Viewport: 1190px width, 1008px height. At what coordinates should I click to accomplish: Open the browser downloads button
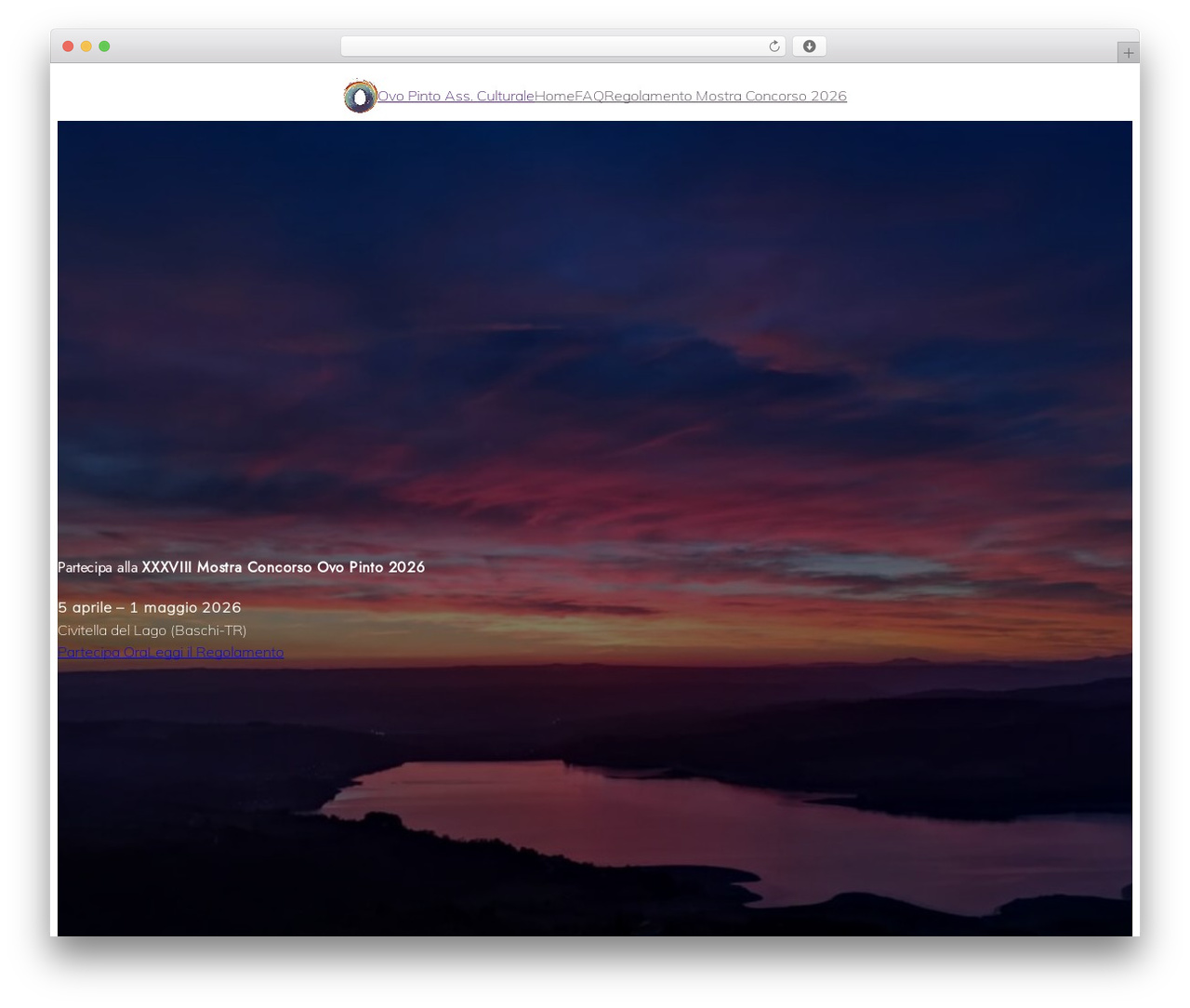click(x=809, y=46)
